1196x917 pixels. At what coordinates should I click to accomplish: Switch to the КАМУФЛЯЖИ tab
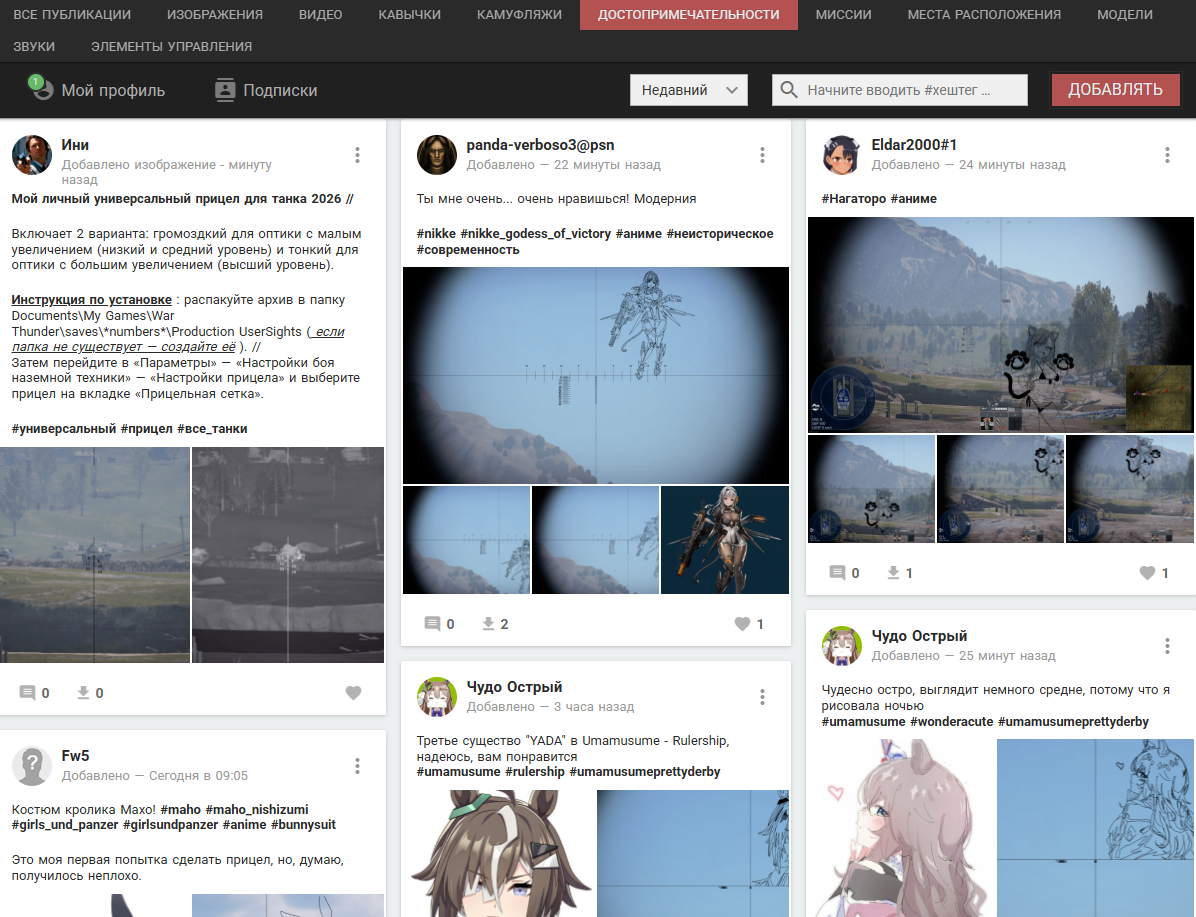pyautogui.click(x=519, y=14)
